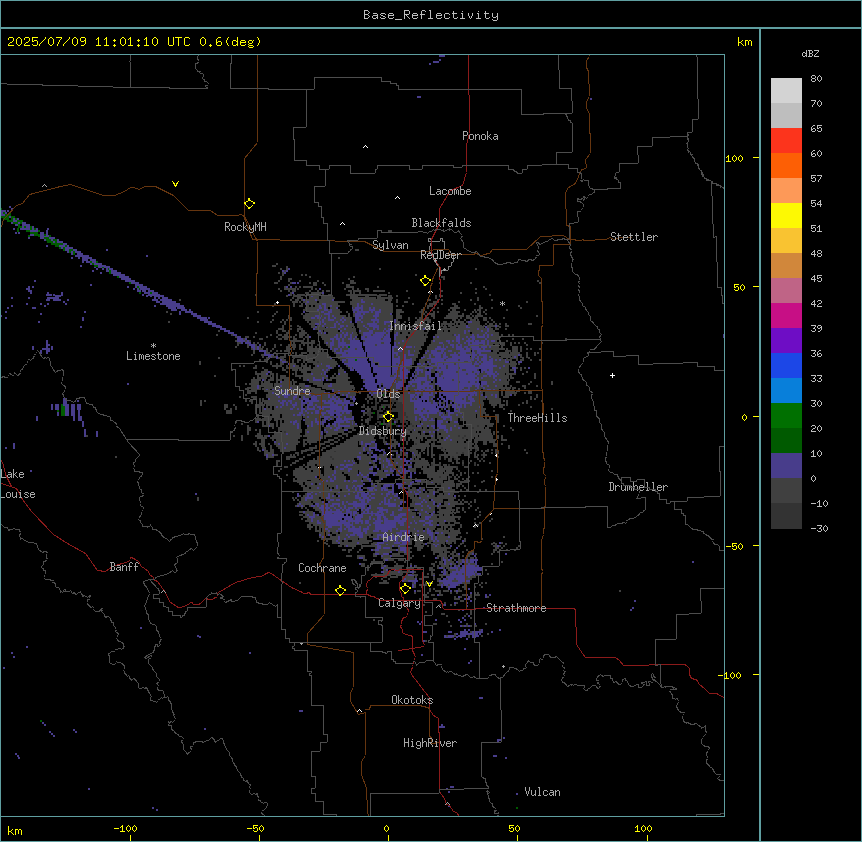Click the white plus marker west of Drumheller
Screen dimensions: 862x842
pyautogui.click(x=612, y=375)
